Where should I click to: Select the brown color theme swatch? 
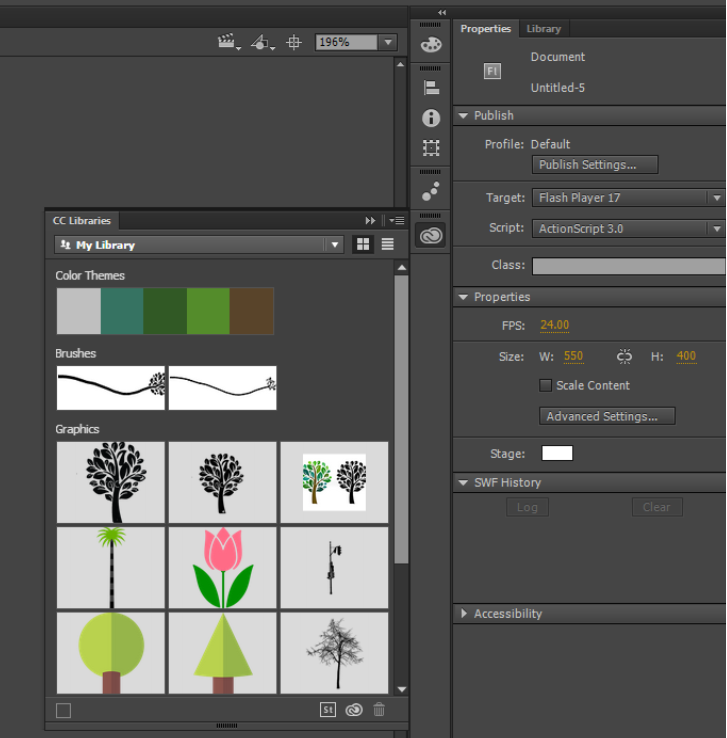pos(252,311)
